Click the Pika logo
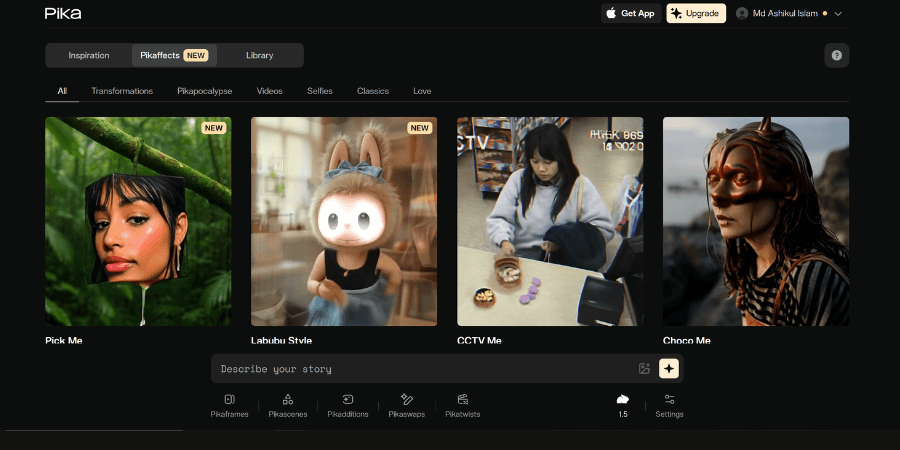The width and height of the screenshot is (900, 450). pos(63,14)
